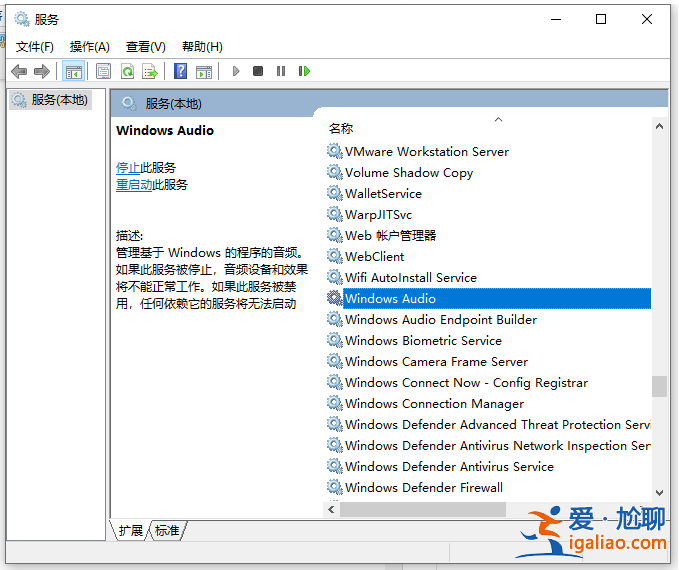Open the Properties toolbar icon
This screenshot has height=570, width=679.
103,71
